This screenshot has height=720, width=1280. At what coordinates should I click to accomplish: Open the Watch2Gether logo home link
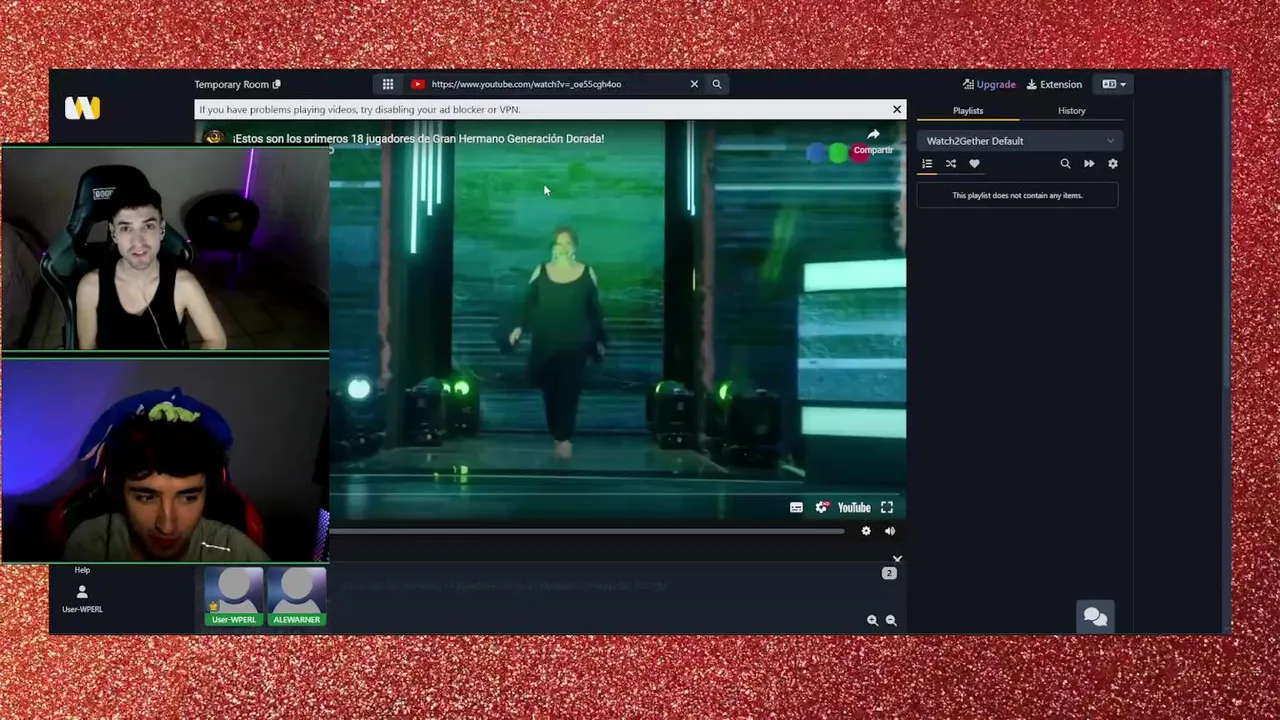click(x=82, y=108)
